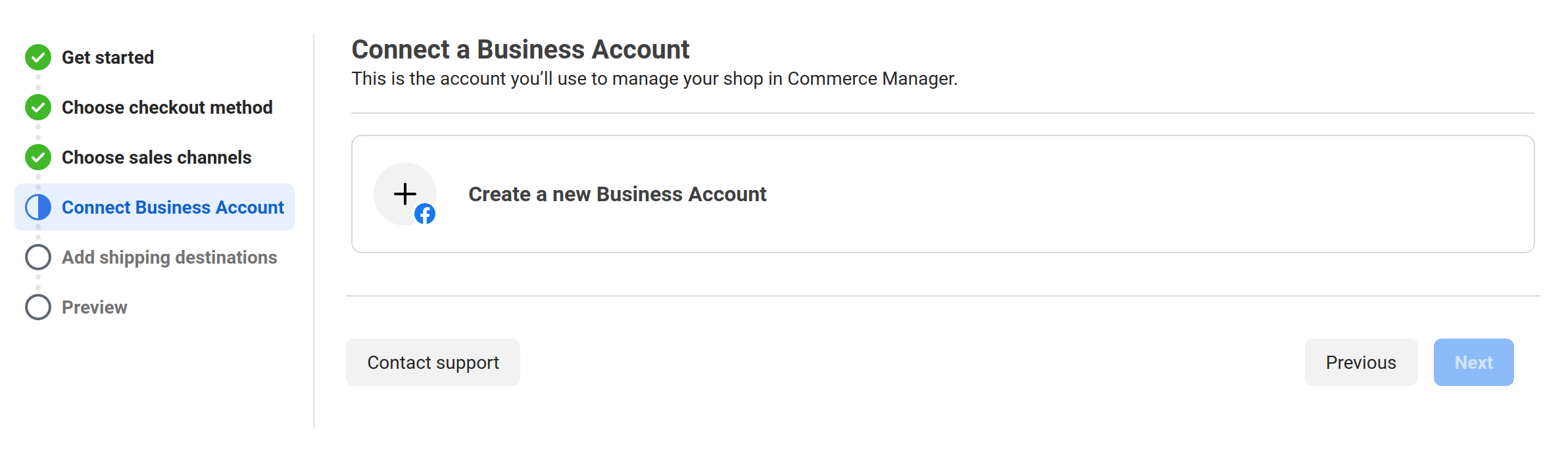Select the Connect Business Account step
Viewport: 1568px width, 455px height.
click(x=155, y=207)
